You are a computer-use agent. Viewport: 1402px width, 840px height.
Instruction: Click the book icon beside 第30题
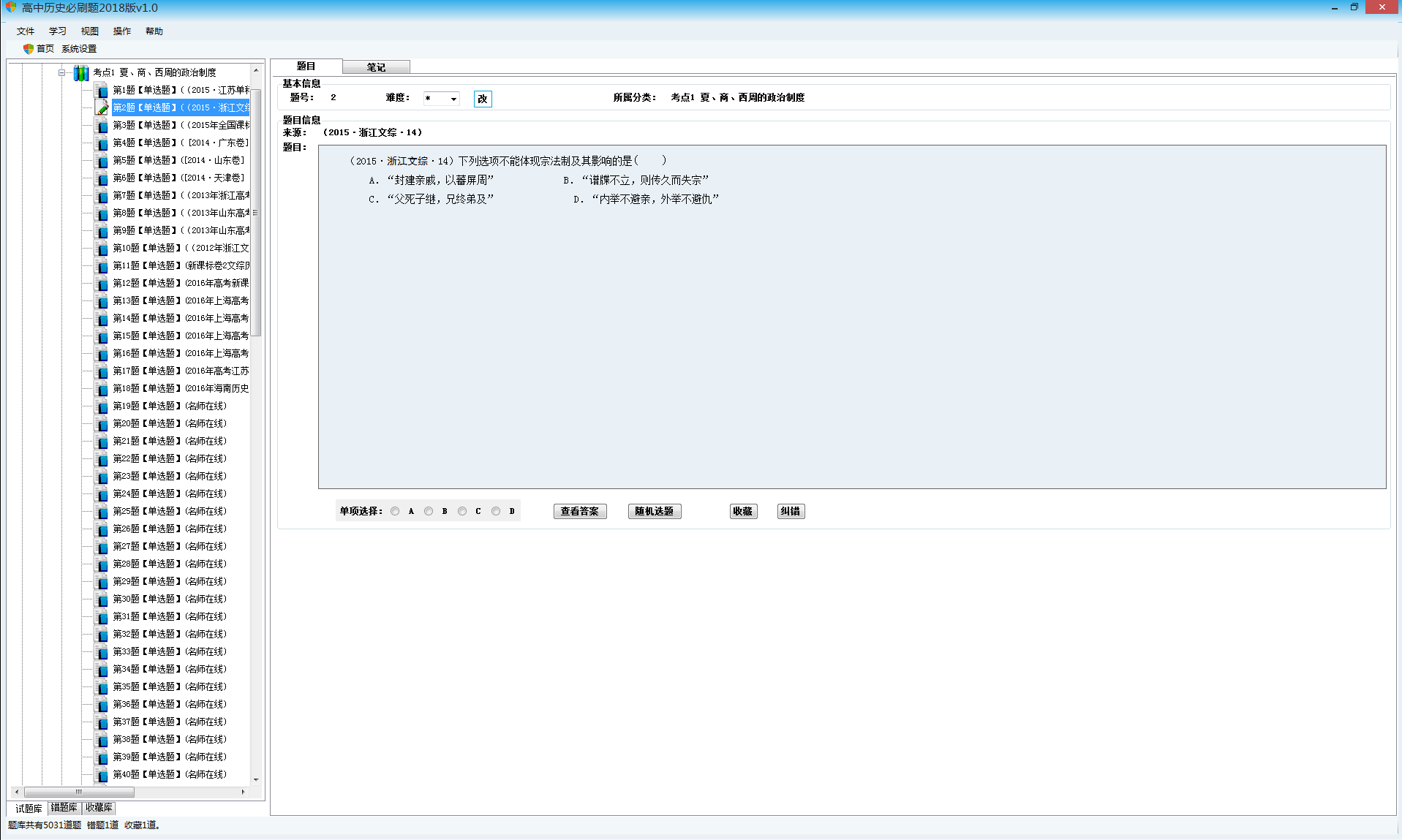point(102,599)
